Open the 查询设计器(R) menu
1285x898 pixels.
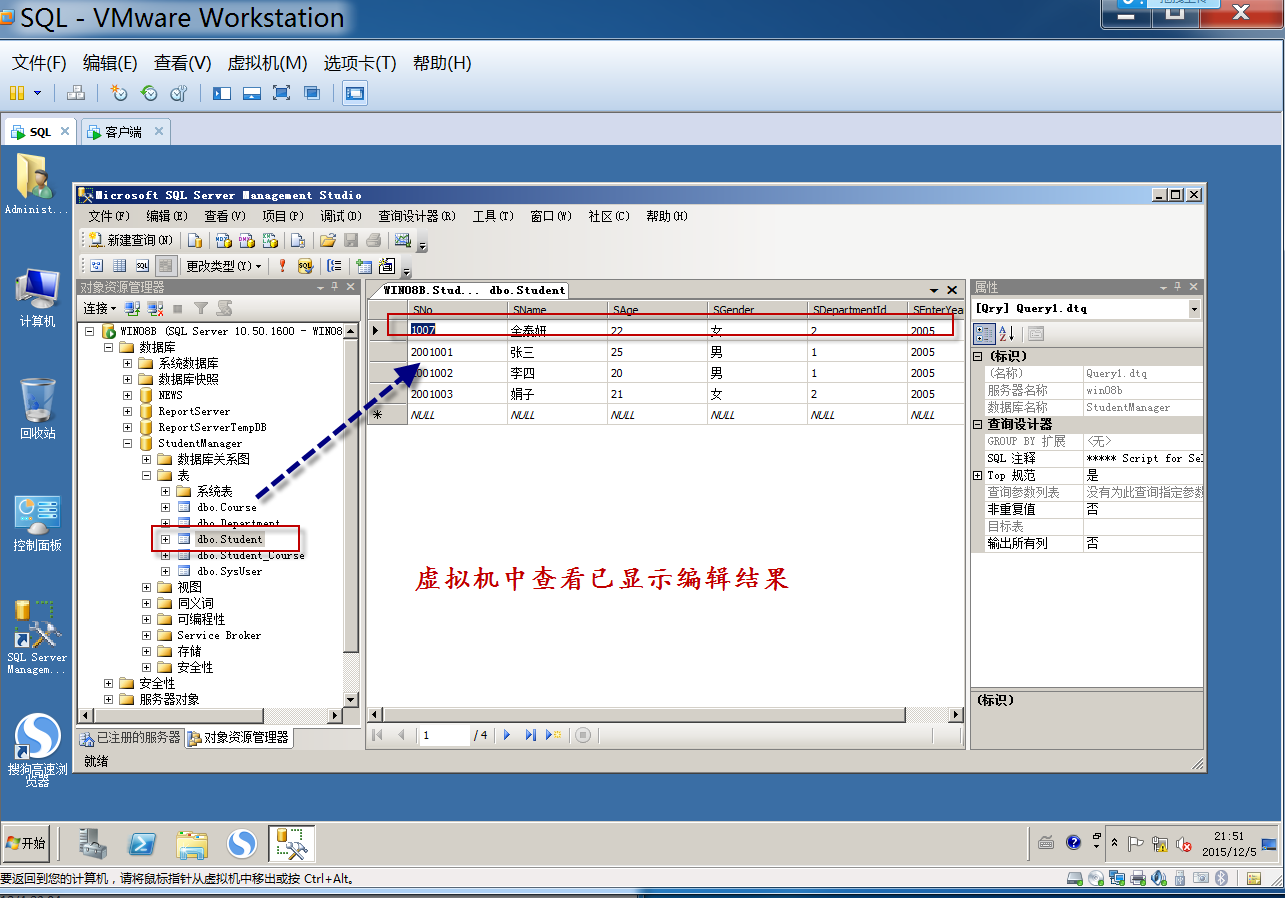[417, 216]
